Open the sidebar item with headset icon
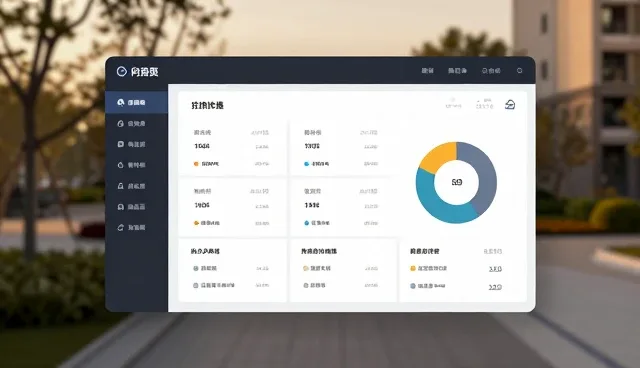 (x=131, y=207)
